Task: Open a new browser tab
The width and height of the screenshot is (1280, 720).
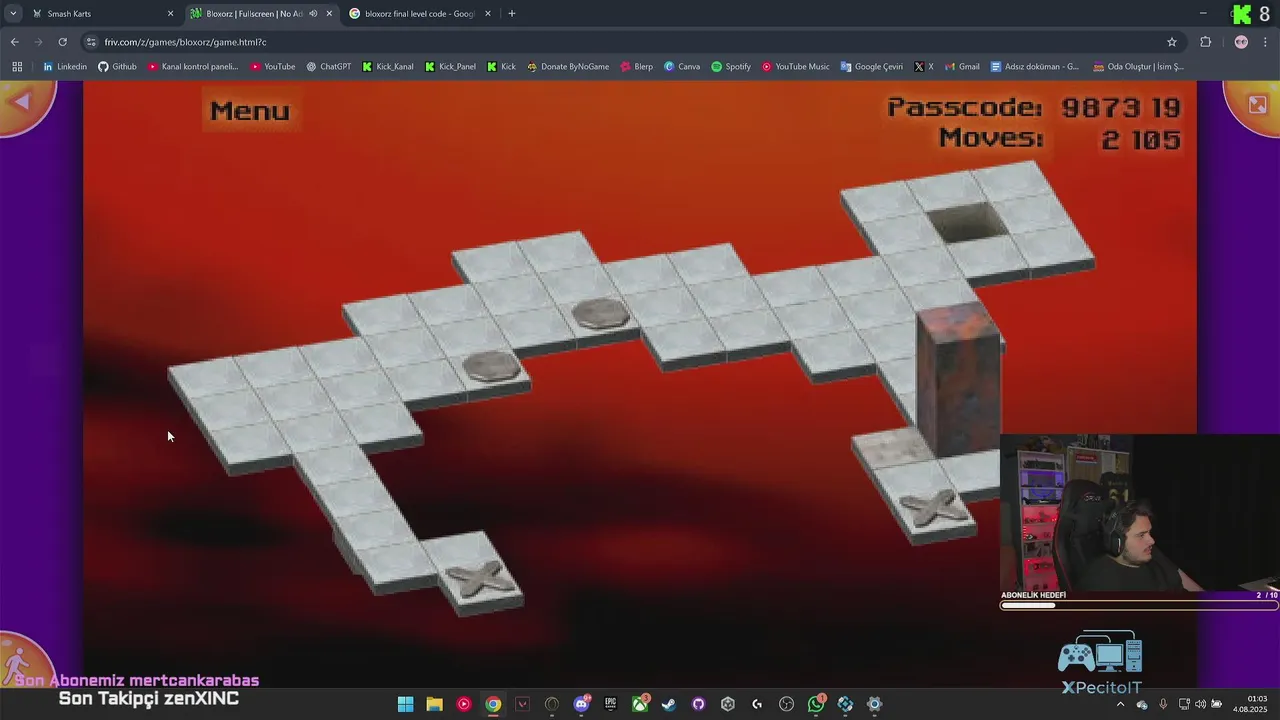Action: (512, 13)
